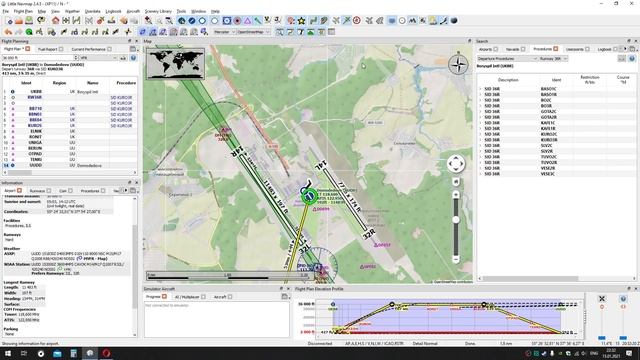Open the Weather menu
This screenshot has width=640, height=360.
(x=73, y=11)
